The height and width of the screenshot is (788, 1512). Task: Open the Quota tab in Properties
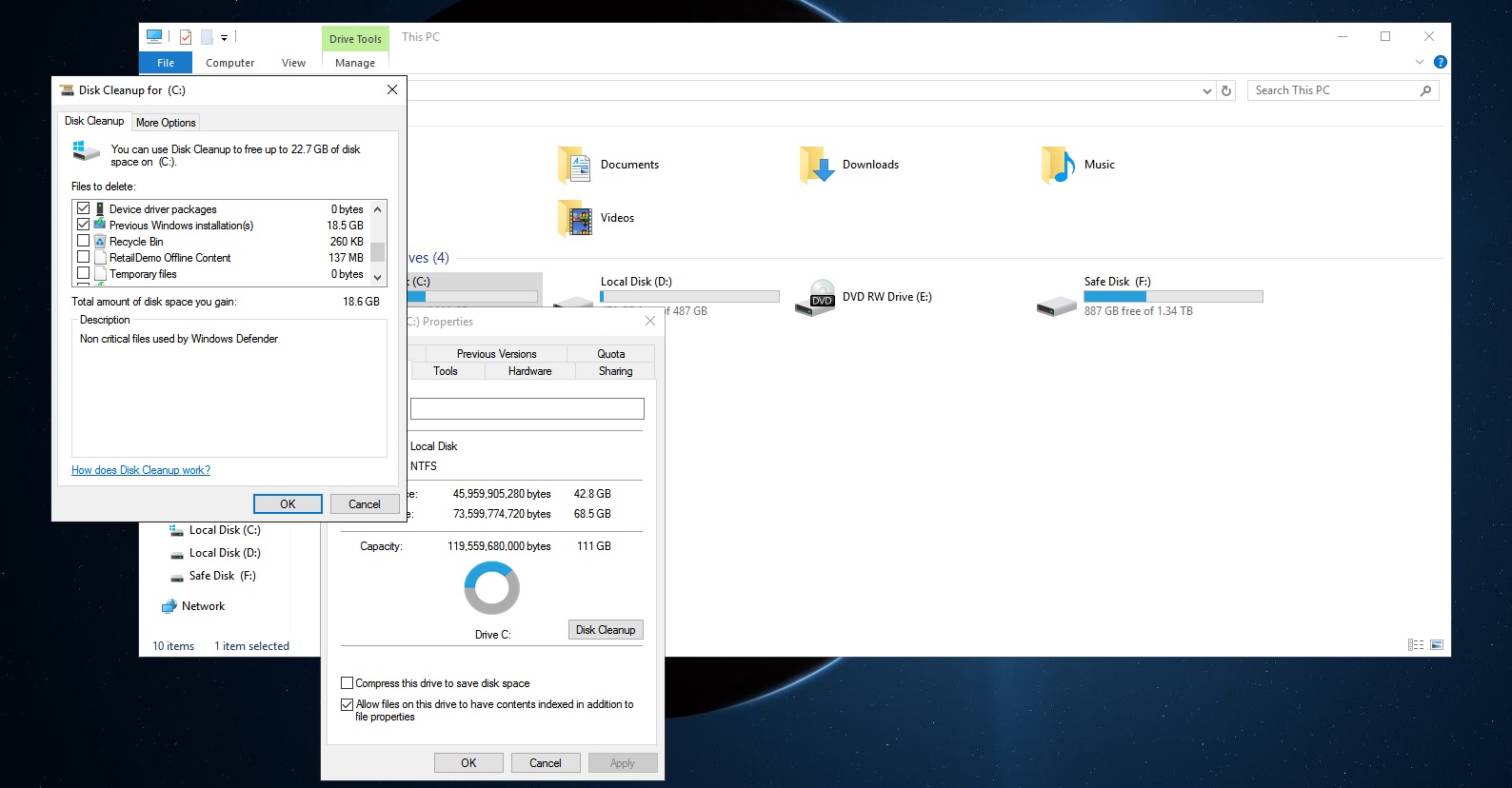point(611,354)
